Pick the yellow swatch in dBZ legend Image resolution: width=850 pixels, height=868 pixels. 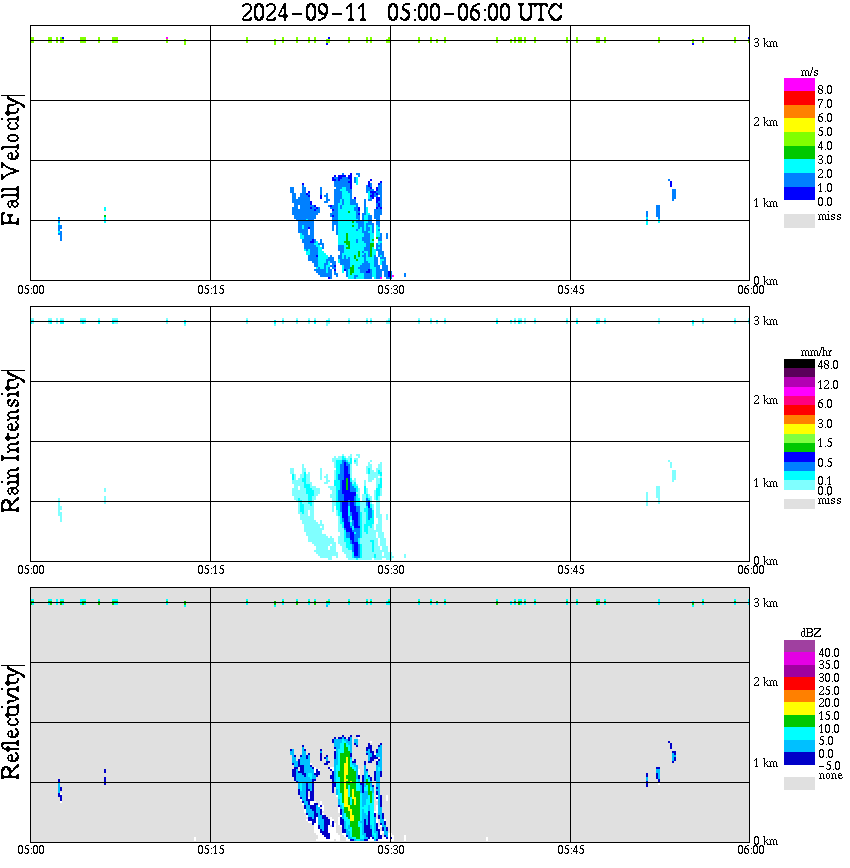click(x=799, y=709)
